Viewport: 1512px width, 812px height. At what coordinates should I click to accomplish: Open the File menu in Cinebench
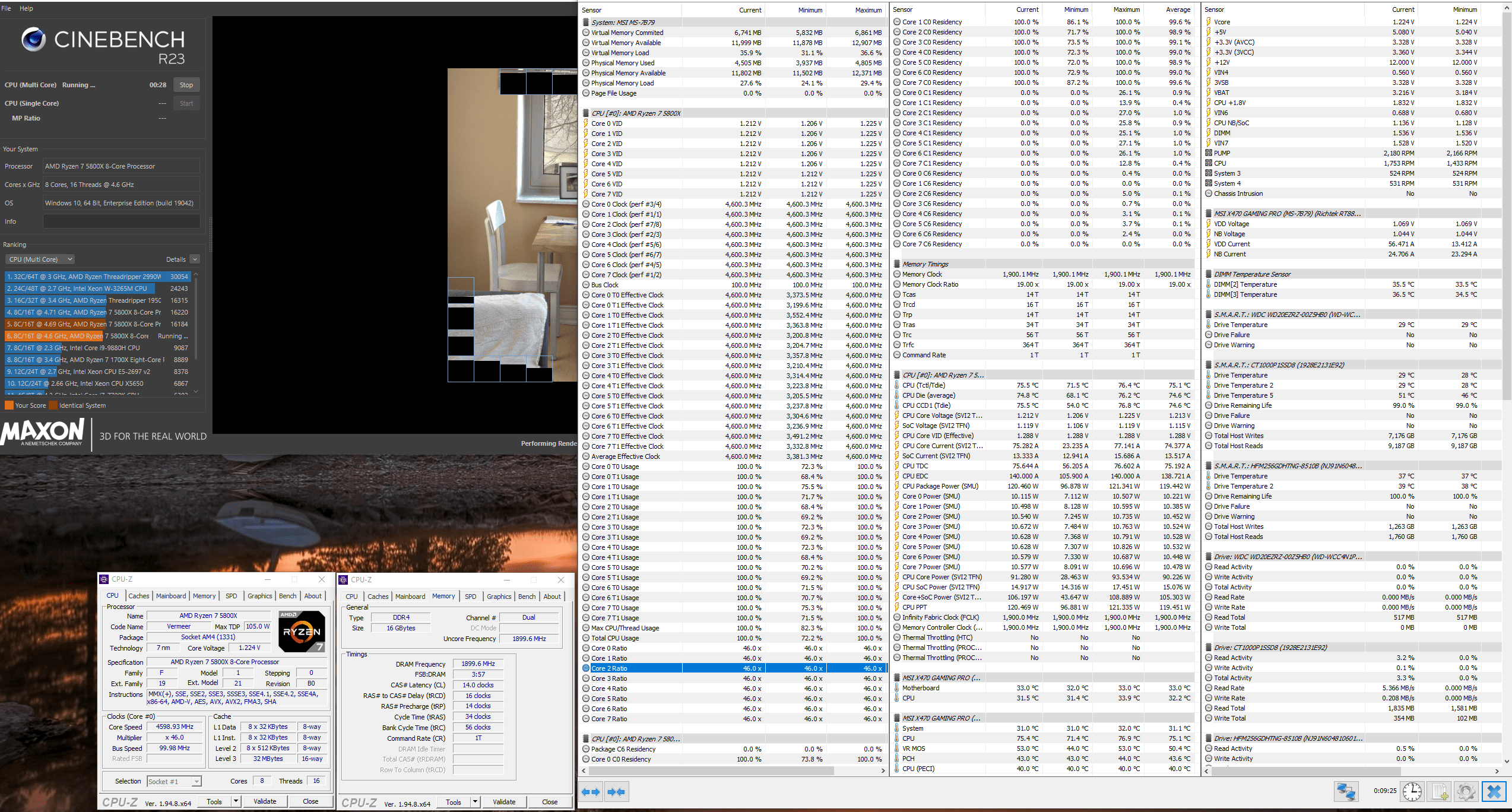click(x=7, y=8)
